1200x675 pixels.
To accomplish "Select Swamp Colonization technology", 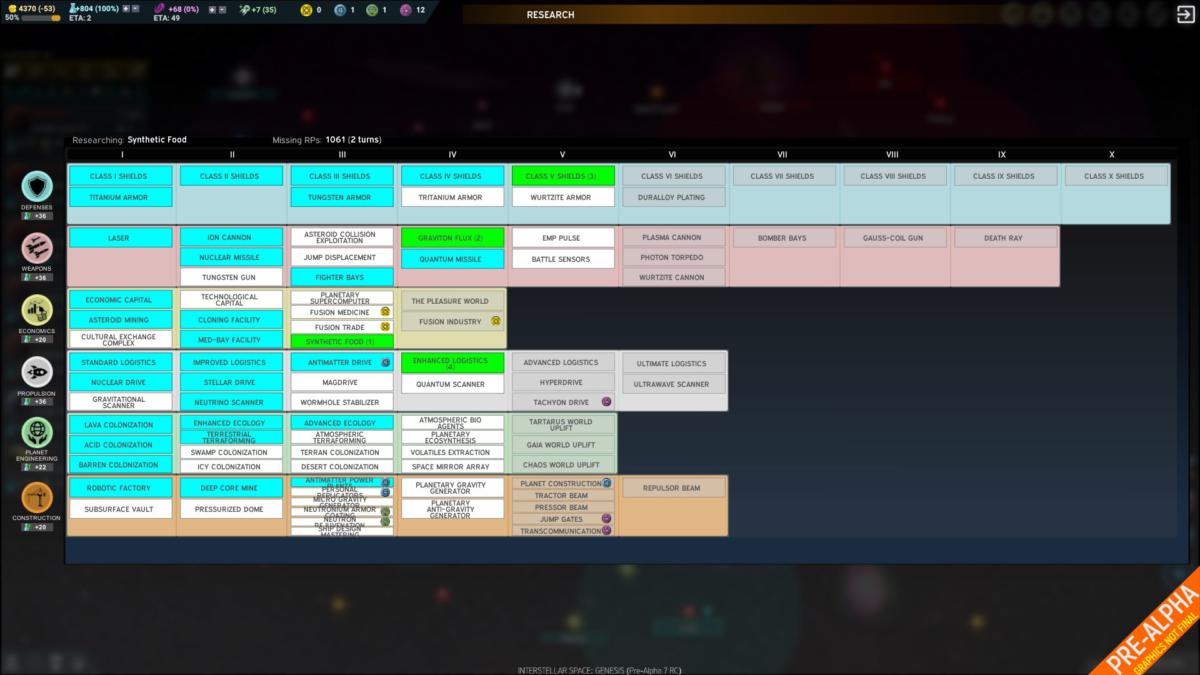I will (x=232, y=452).
